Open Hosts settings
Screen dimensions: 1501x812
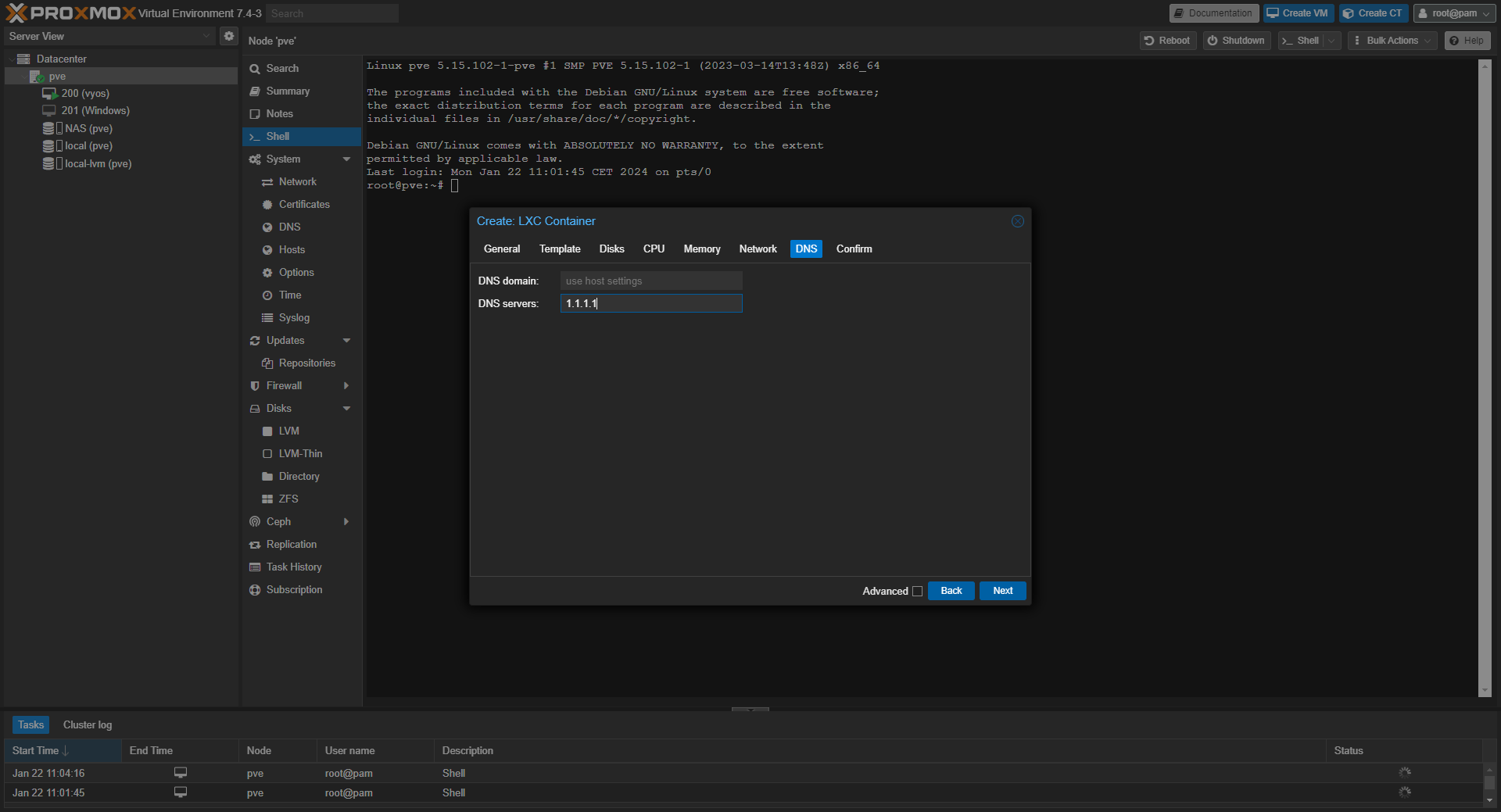(x=302, y=249)
